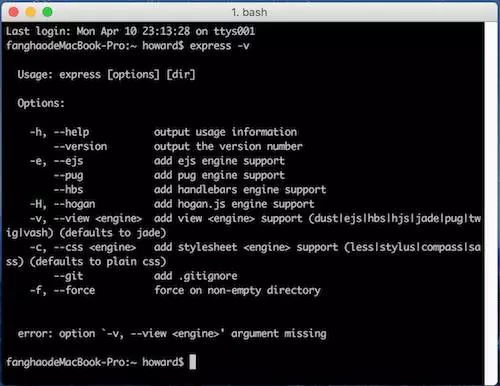Click the 'Options:' heading text

point(41,103)
